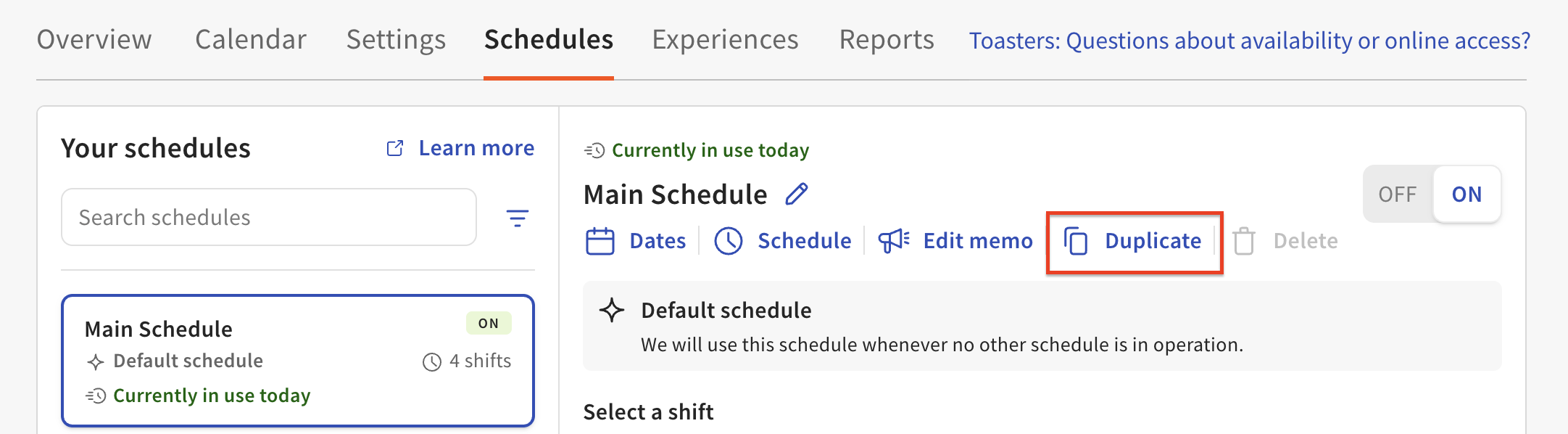Screen dimensions: 1568x434
Task: Click the trash can Delete icon
Action: (1244, 241)
